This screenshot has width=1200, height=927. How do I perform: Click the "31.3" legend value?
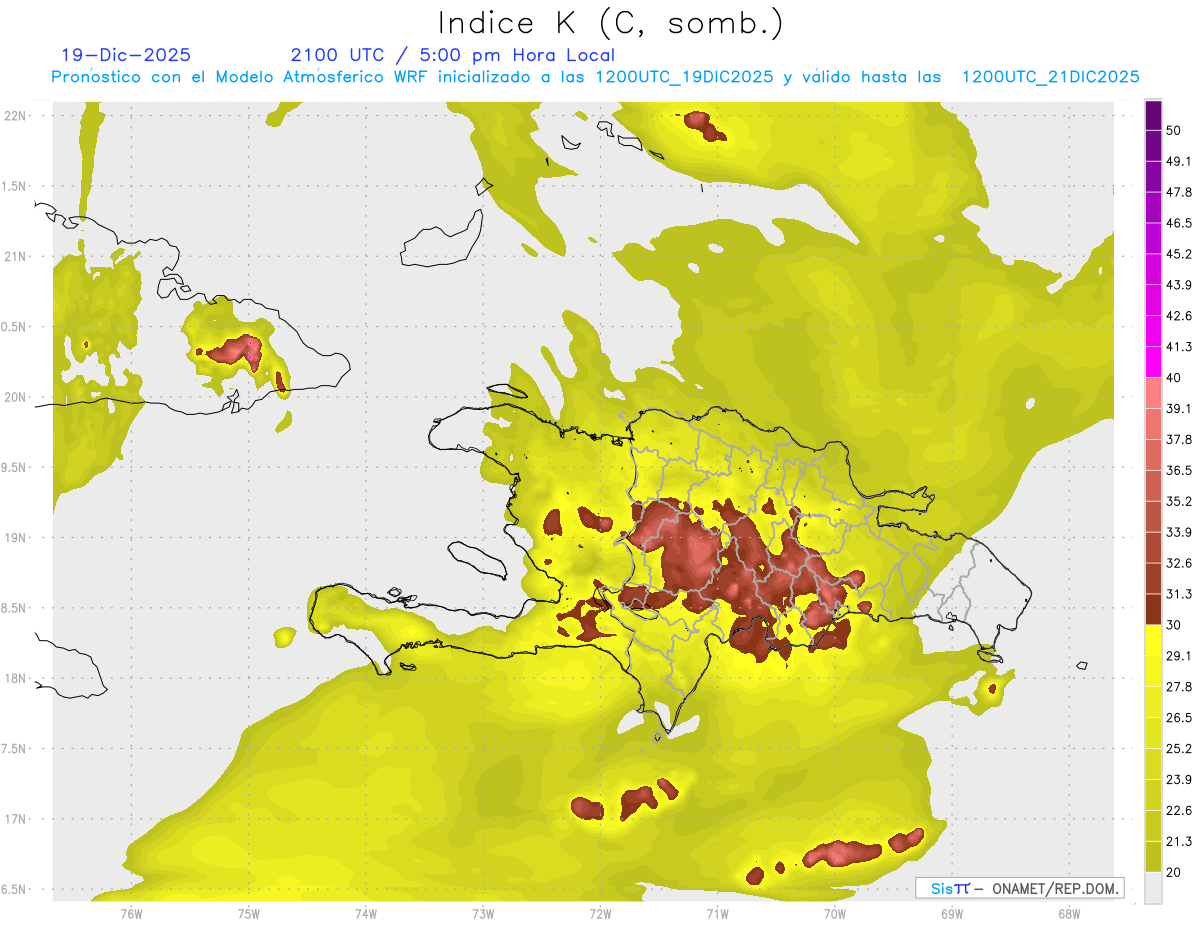click(1179, 594)
